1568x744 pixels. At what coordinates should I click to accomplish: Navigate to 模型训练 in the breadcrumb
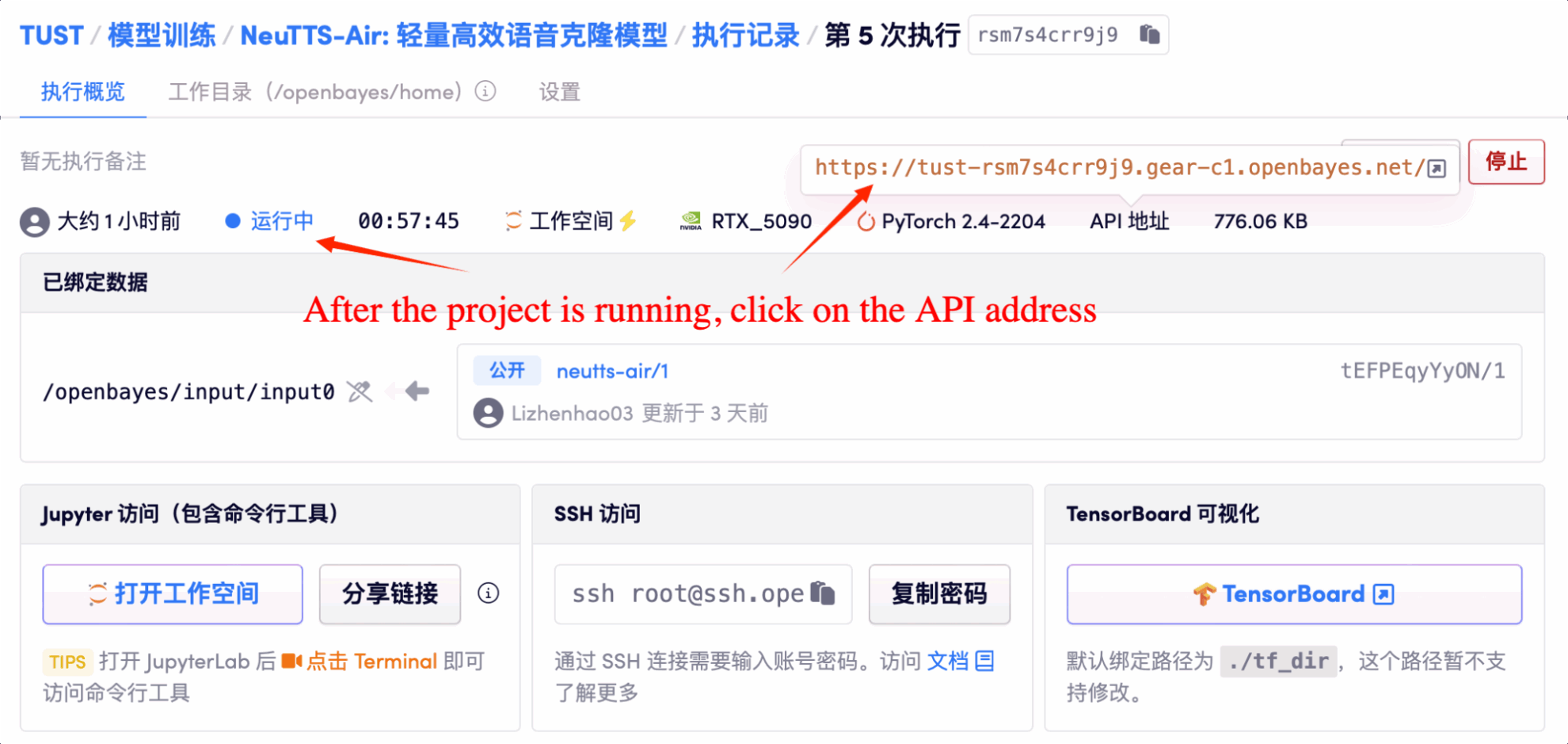(x=162, y=36)
